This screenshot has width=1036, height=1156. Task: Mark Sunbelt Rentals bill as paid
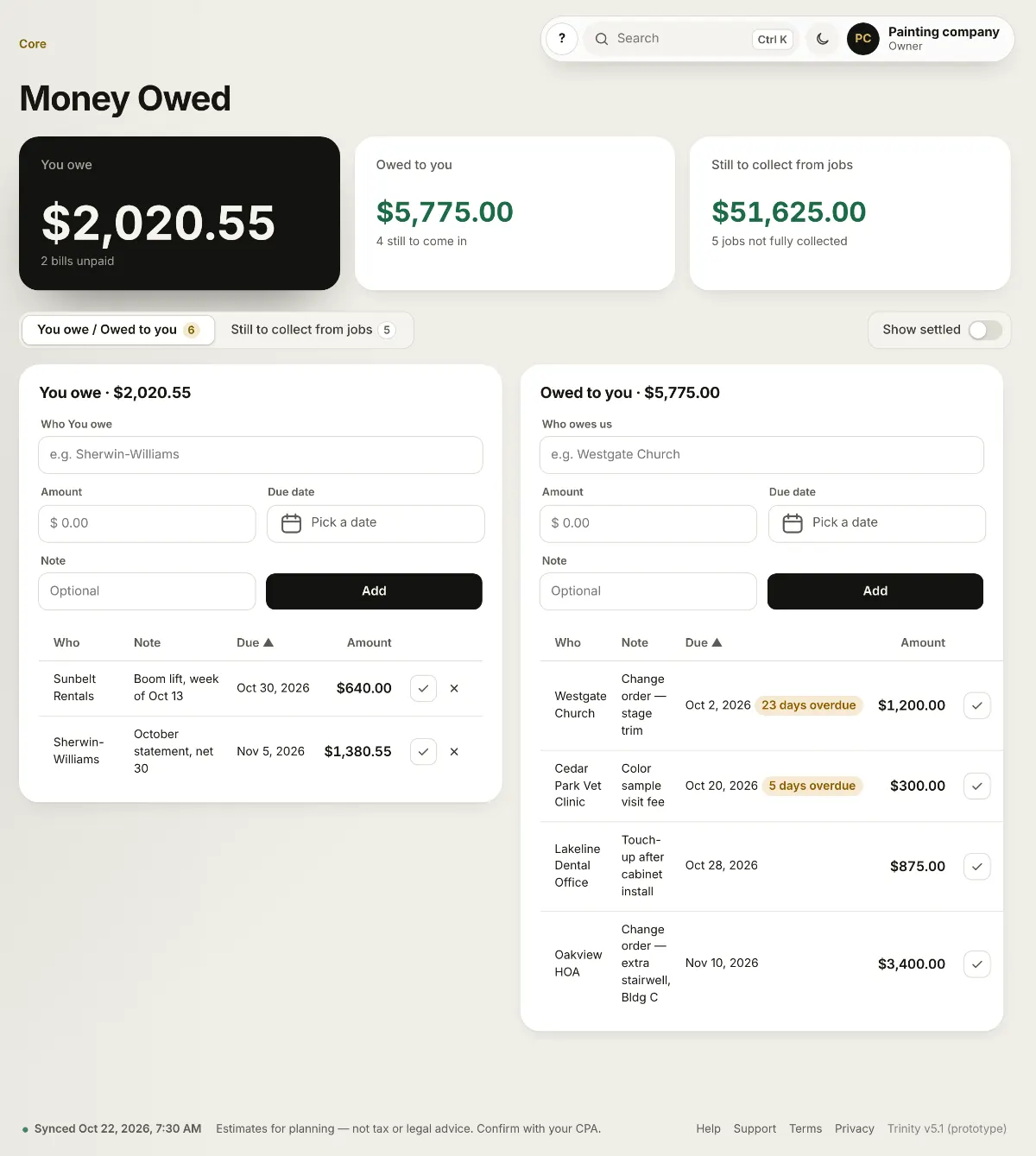(x=423, y=688)
